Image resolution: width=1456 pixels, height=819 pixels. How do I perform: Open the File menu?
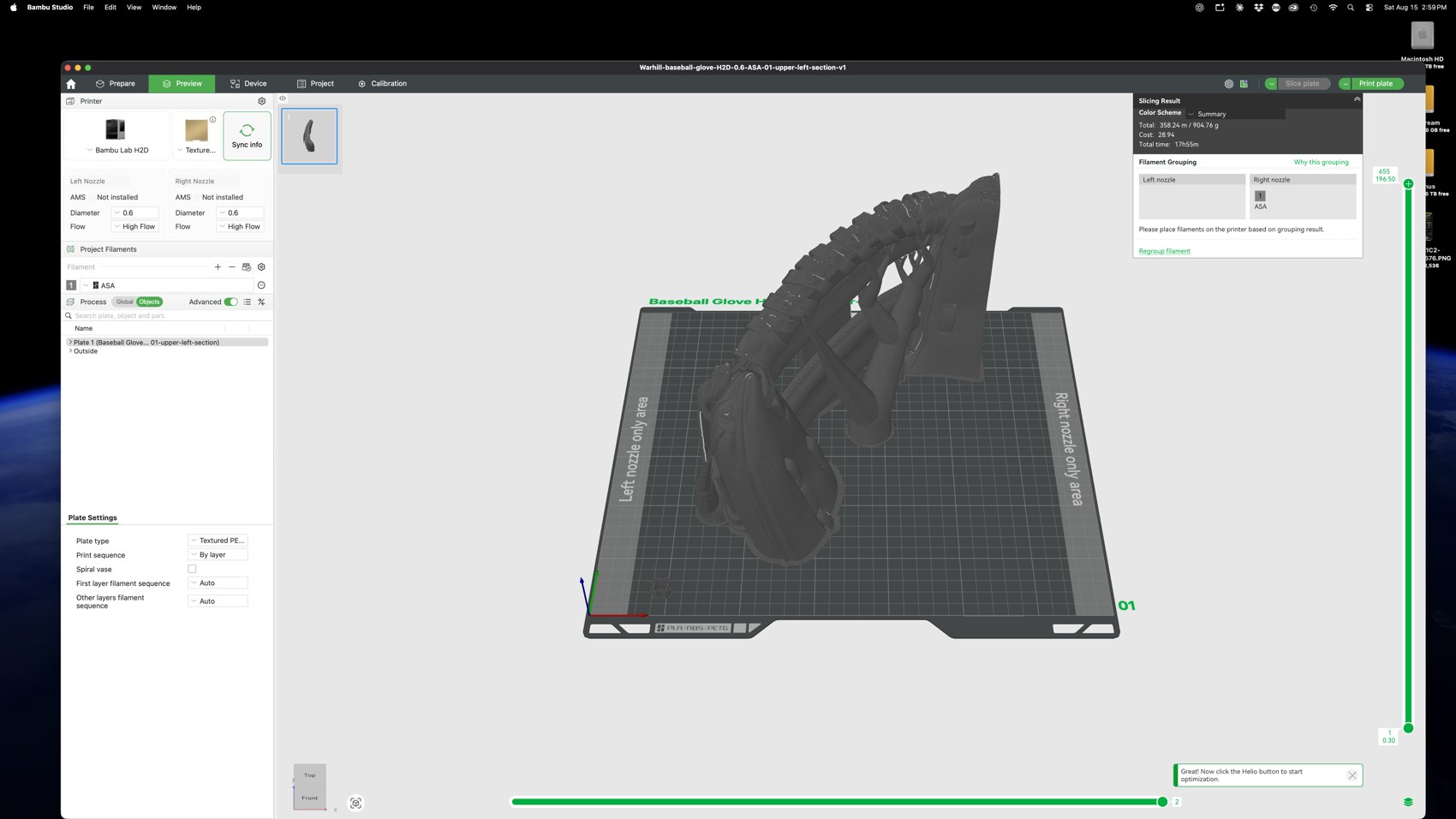coord(88,7)
